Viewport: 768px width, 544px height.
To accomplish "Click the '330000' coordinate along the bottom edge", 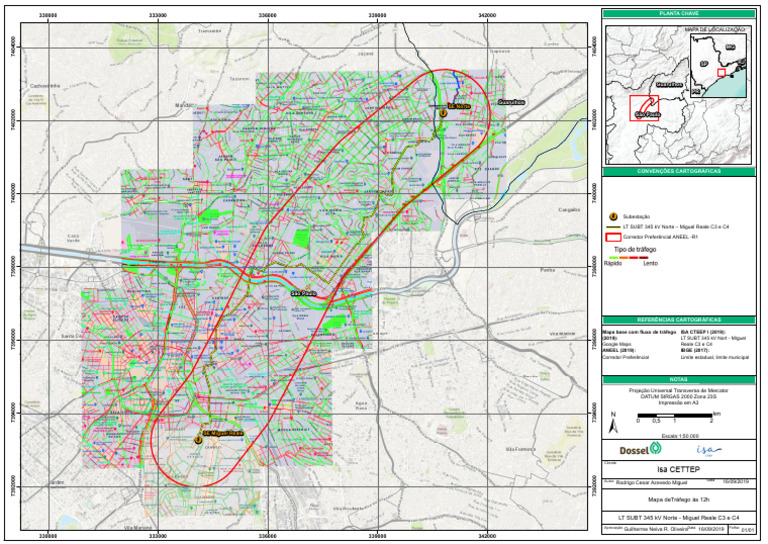I will pyautogui.click(x=48, y=537).
